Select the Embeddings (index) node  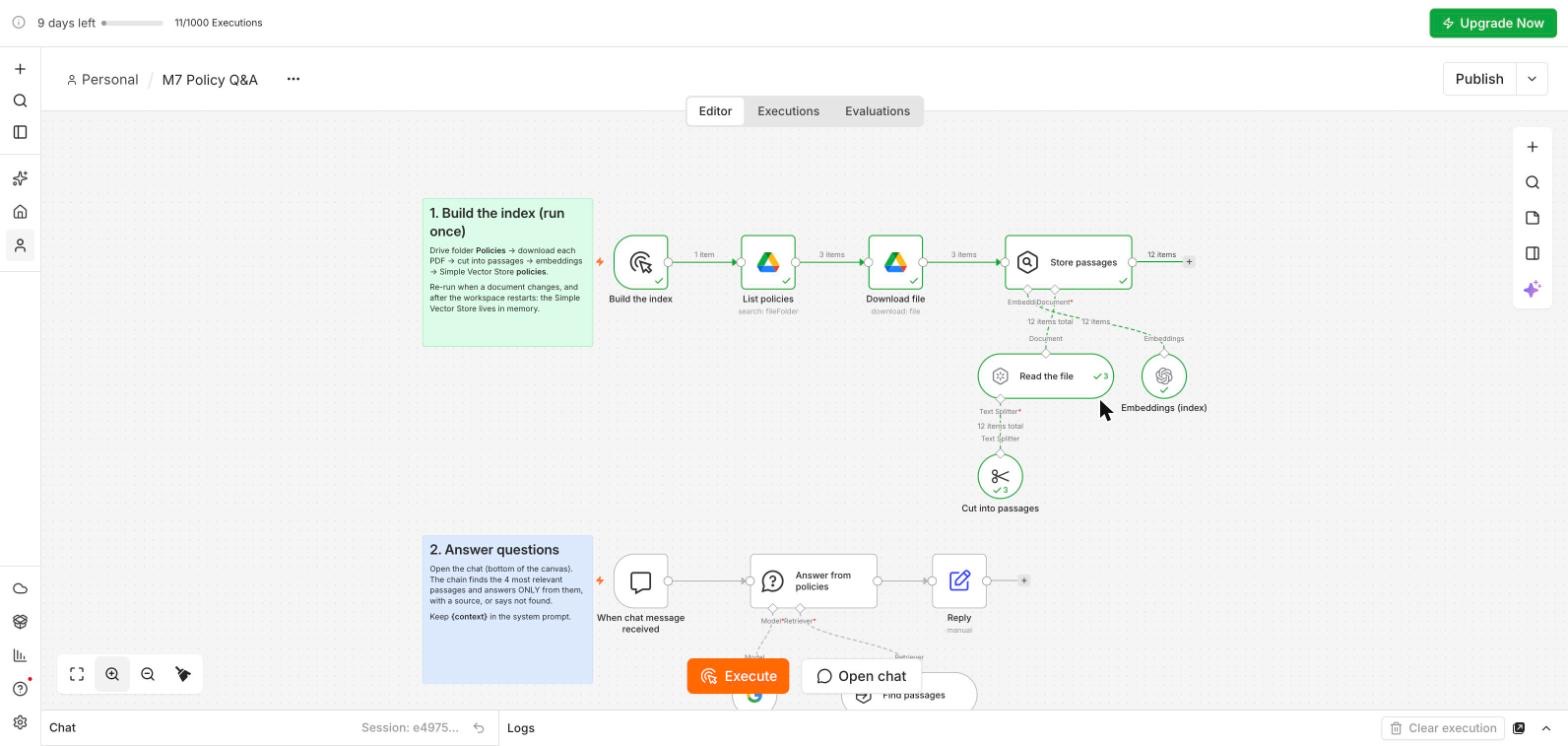[1164, 376]
